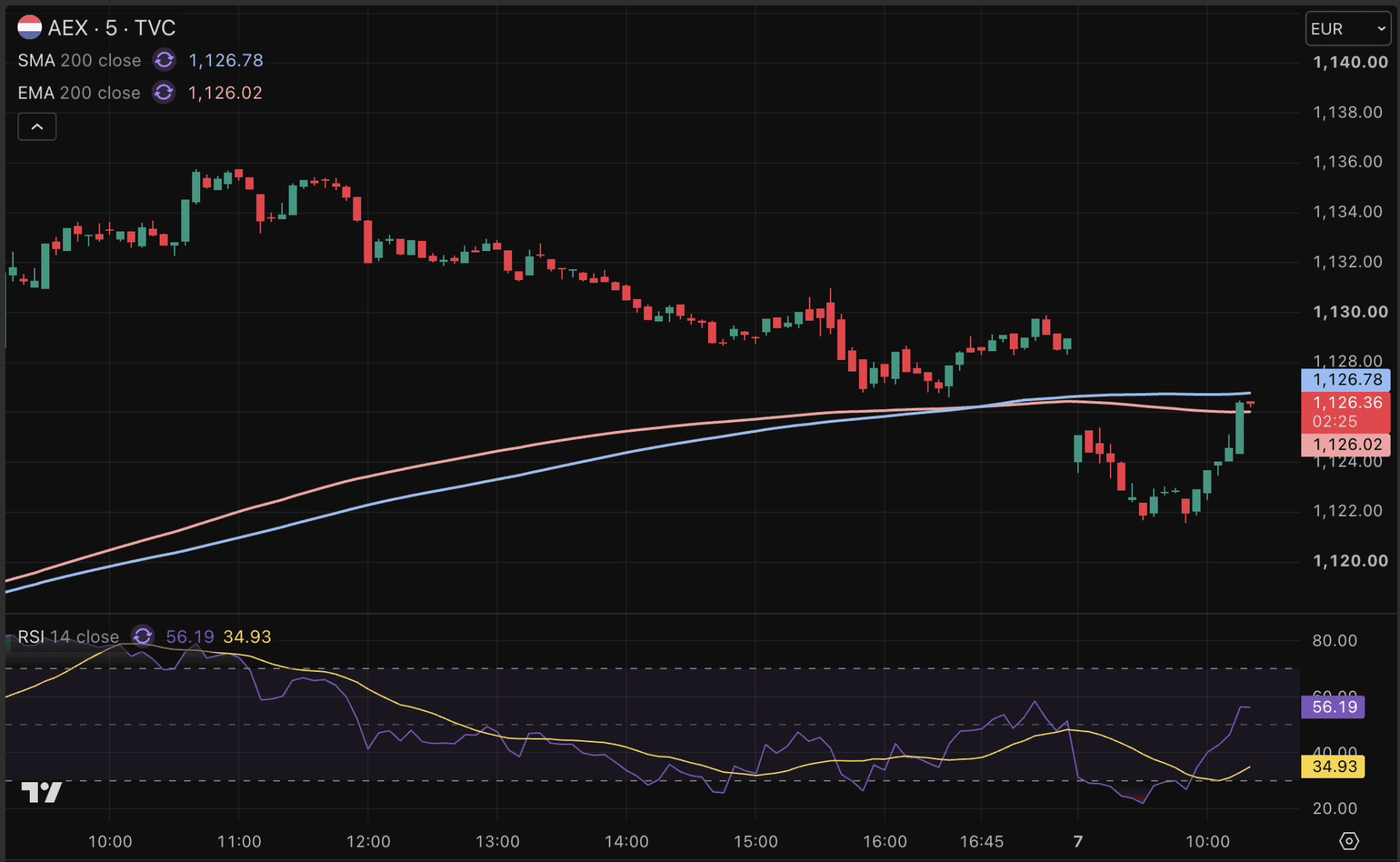Click the 1,140.00 price scale value
Screen dimensions: 1400x862
[x=1350, y=62]
